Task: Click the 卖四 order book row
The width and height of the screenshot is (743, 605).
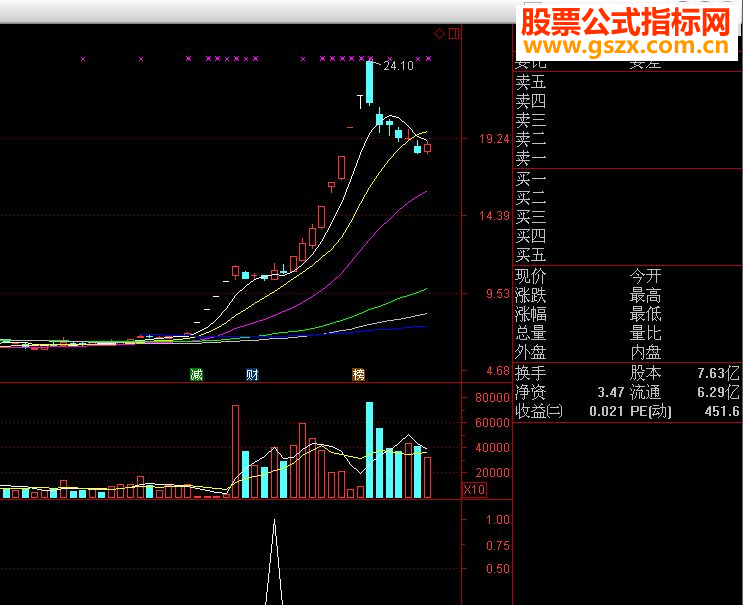Action: 627,101
